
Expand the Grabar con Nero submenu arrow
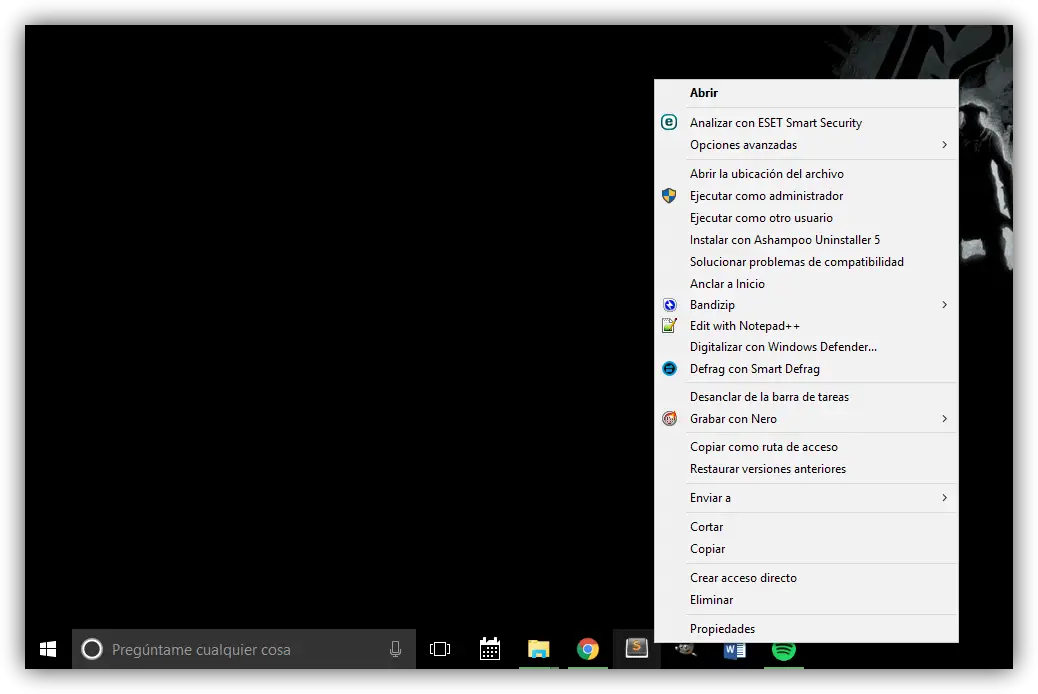945,419
